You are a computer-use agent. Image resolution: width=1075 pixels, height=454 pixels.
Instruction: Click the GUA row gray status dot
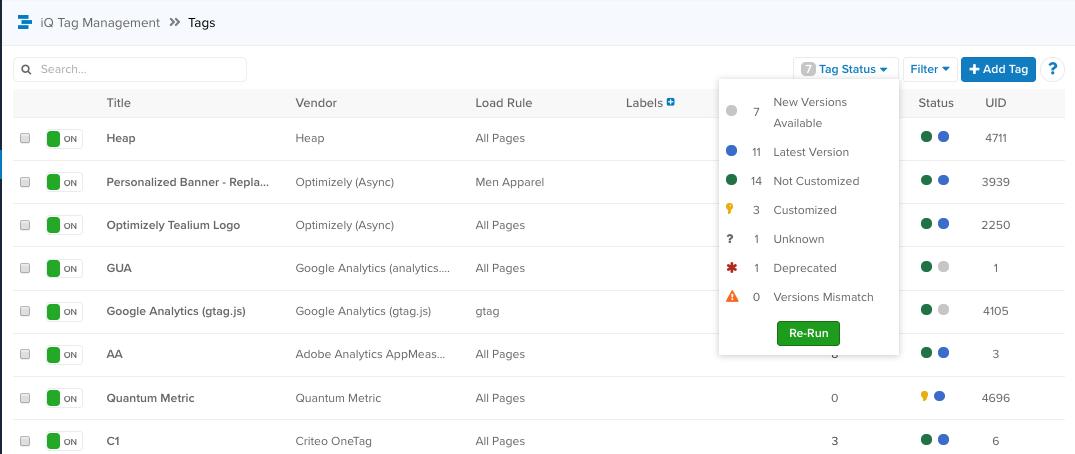[x=943, y=267]
